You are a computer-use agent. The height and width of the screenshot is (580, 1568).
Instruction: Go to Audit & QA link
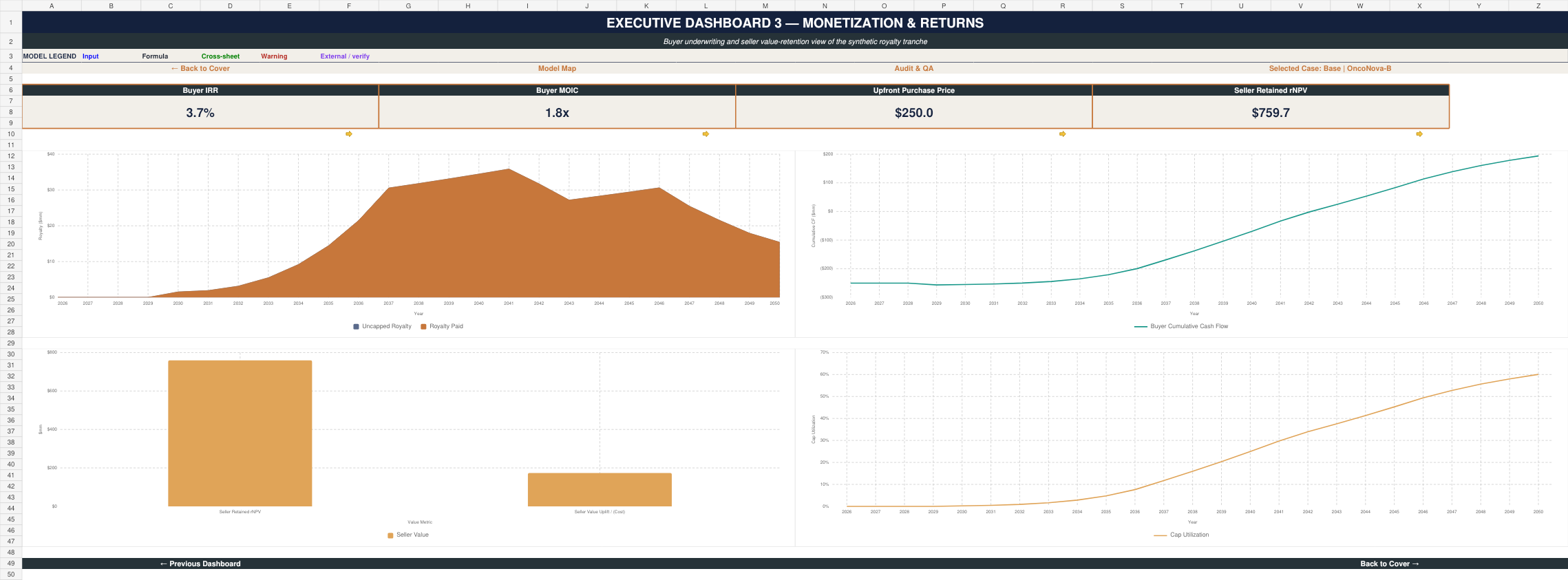[x=913, y=68]
